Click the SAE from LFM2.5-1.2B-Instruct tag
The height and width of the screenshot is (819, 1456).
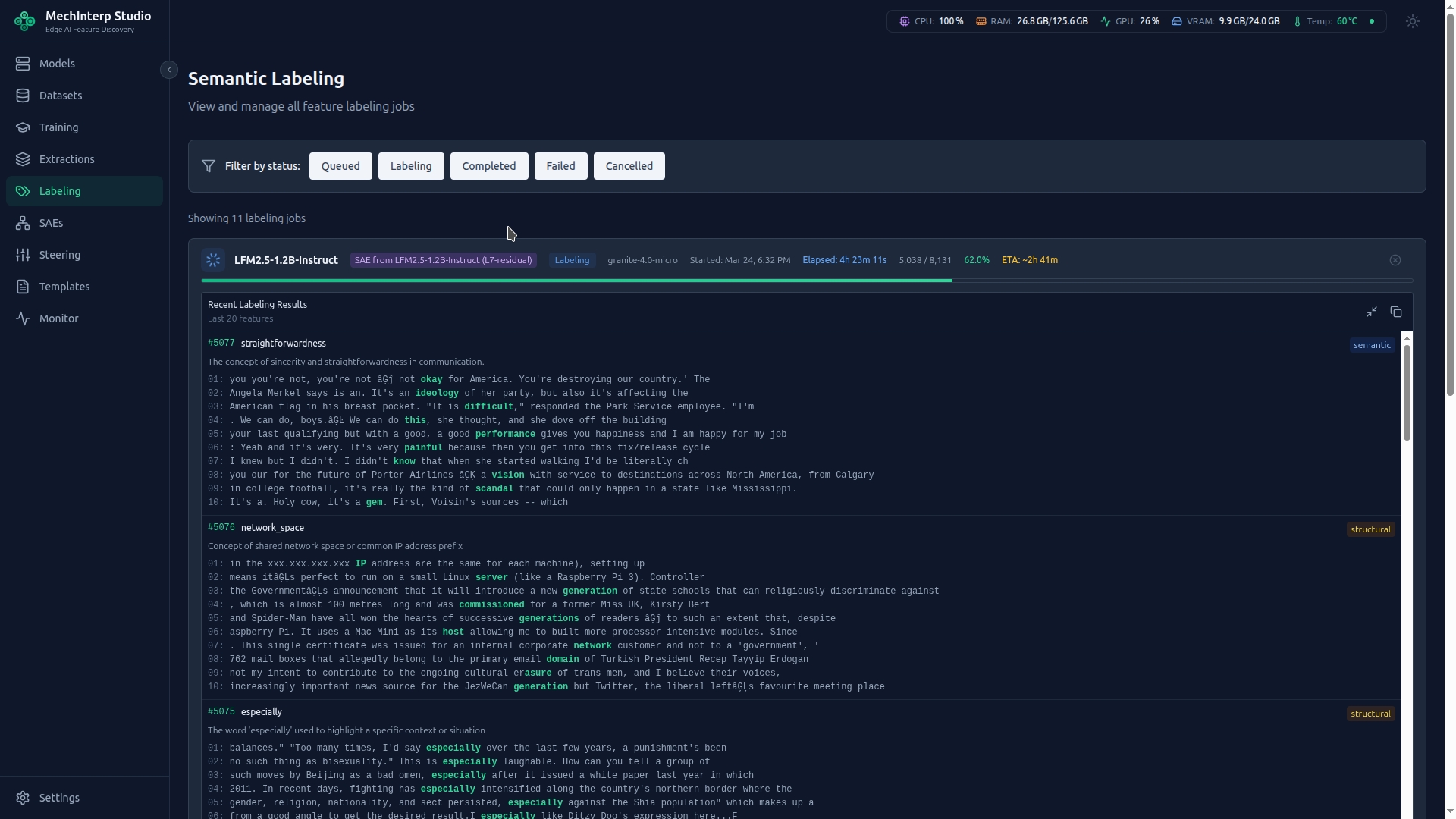point(444,260)
